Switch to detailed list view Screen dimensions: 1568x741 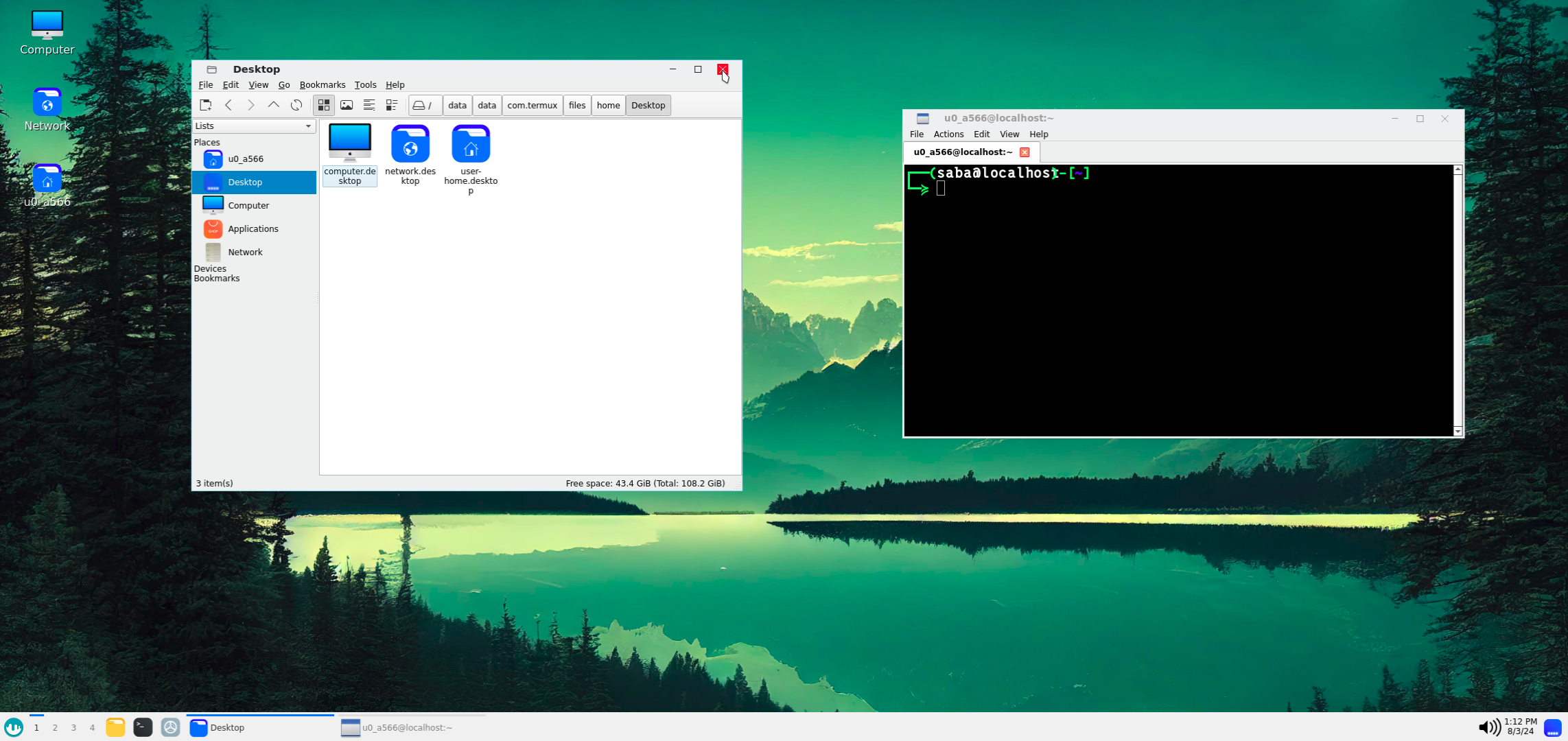coord(392,105)
